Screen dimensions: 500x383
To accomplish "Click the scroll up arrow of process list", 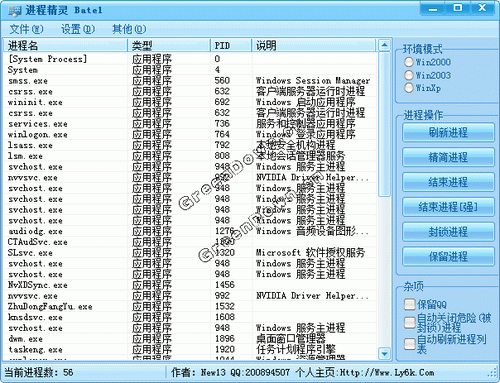I will [x=384, y=45].
